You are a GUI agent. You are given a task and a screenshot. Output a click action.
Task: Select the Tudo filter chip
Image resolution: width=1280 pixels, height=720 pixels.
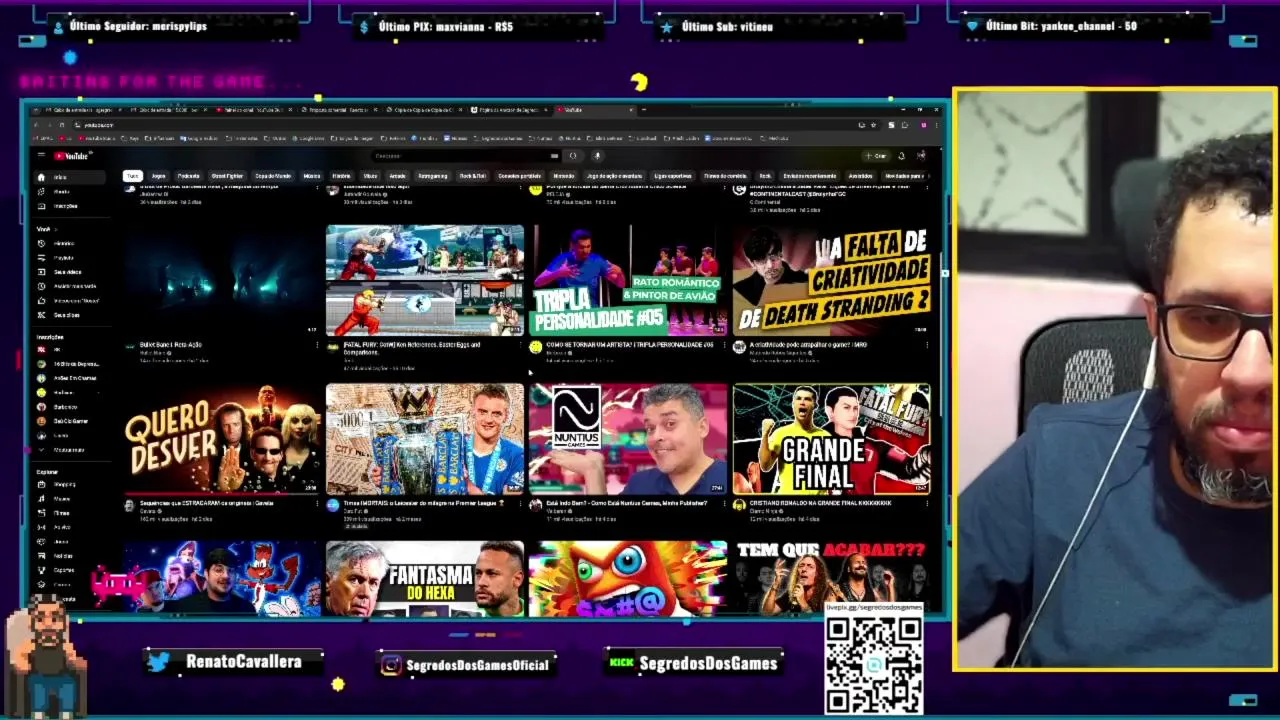point(132,176)
